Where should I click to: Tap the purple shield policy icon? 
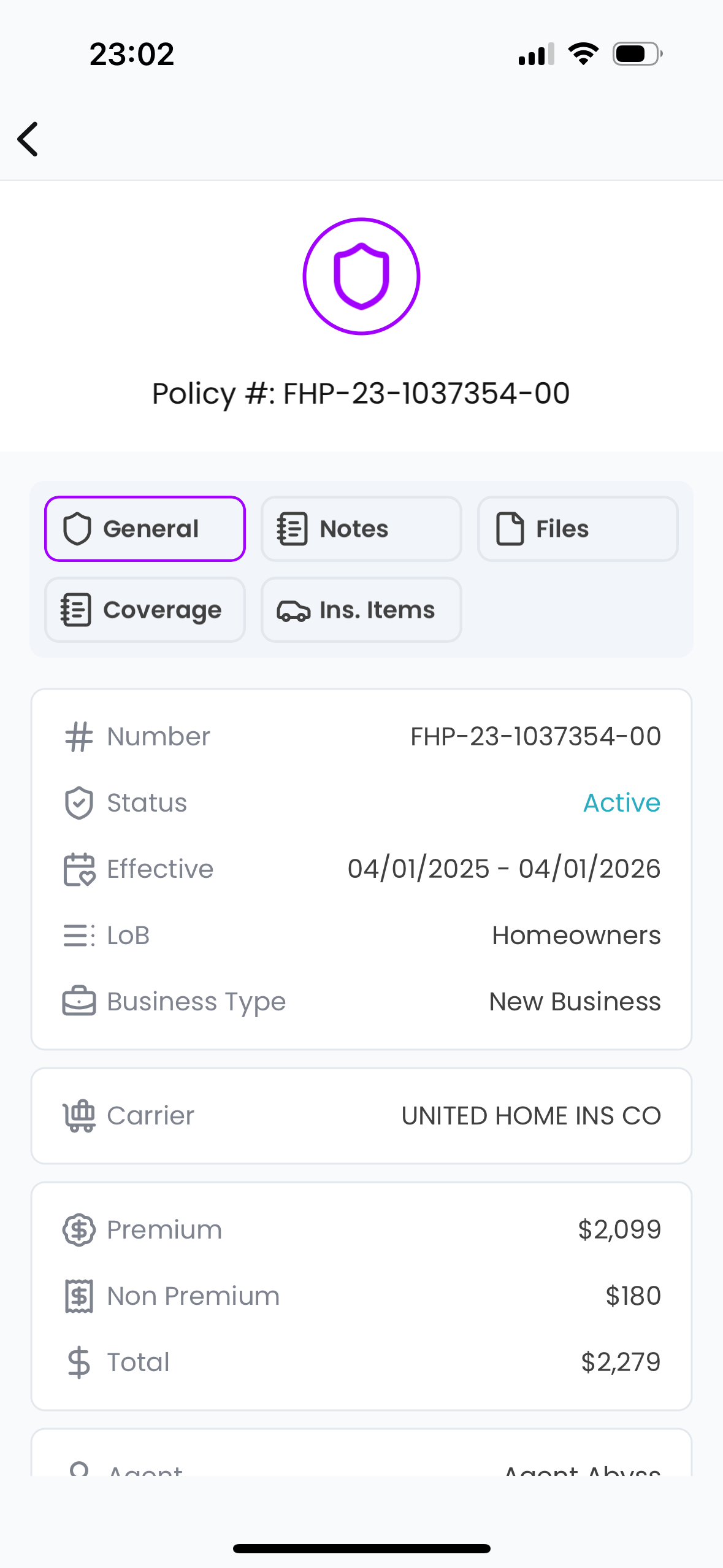[361, 276]
